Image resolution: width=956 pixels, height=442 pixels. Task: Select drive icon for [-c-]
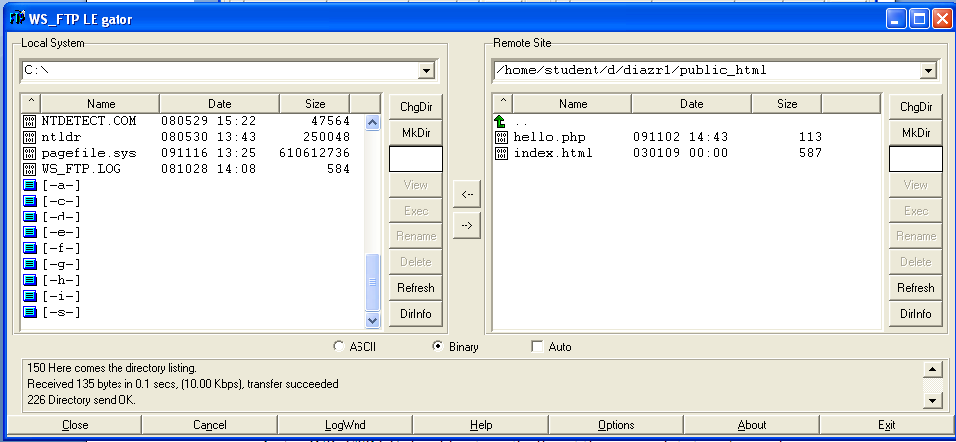[30, 201]
